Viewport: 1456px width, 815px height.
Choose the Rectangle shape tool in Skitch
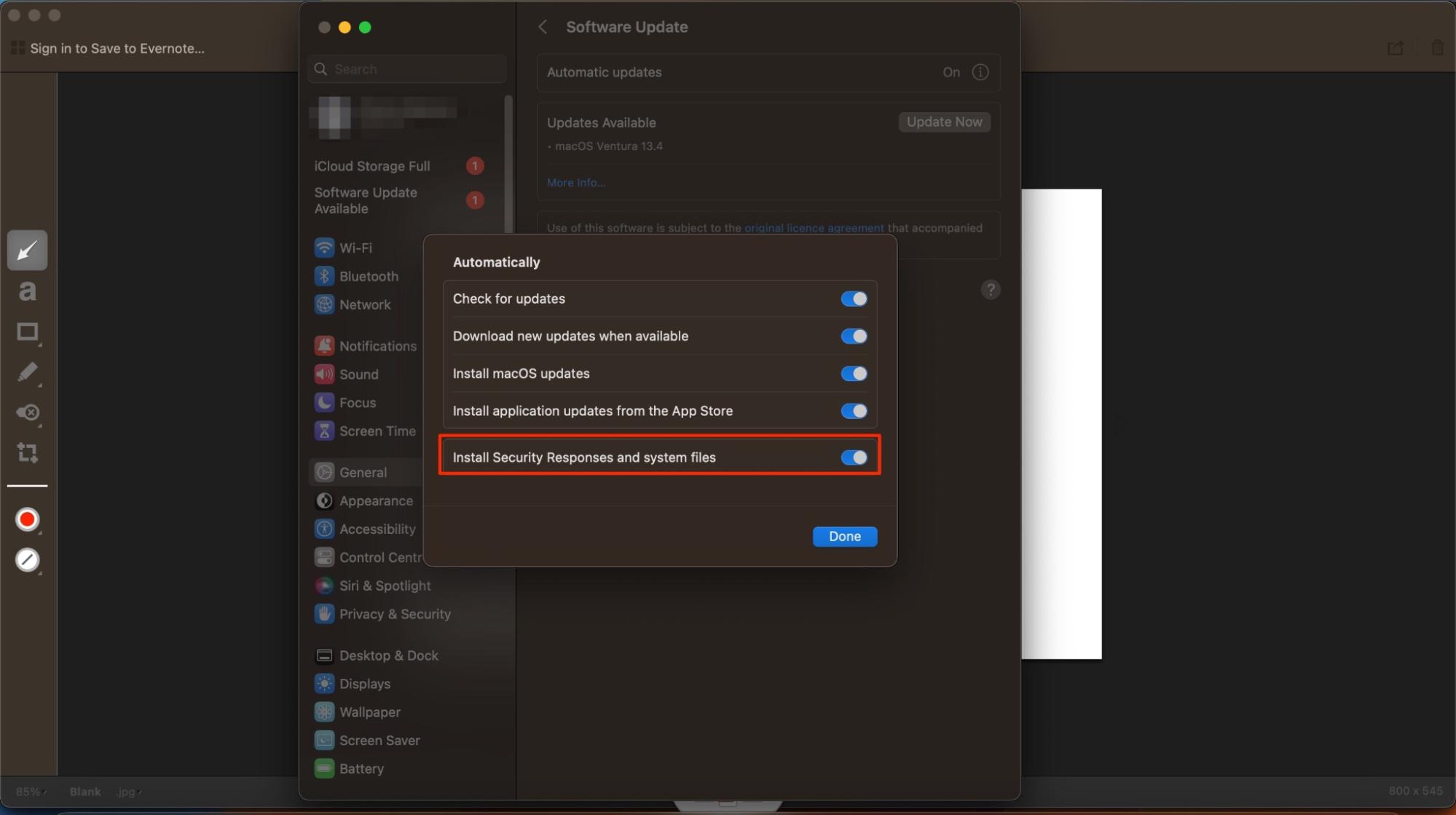(28, 332)
